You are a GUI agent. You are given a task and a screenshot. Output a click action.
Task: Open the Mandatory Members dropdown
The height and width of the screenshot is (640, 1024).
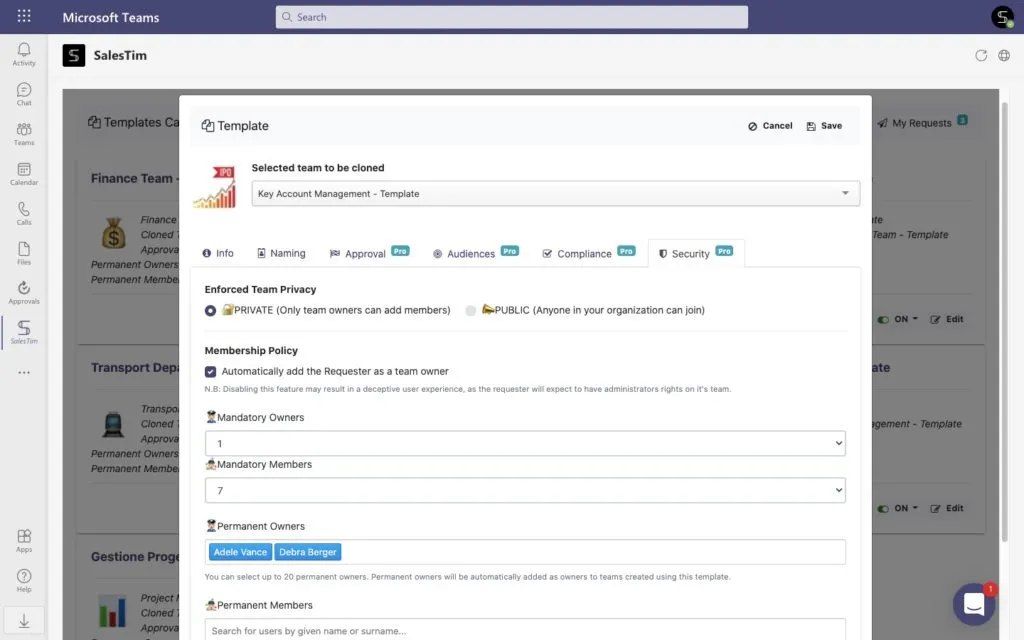pos(525,490)
